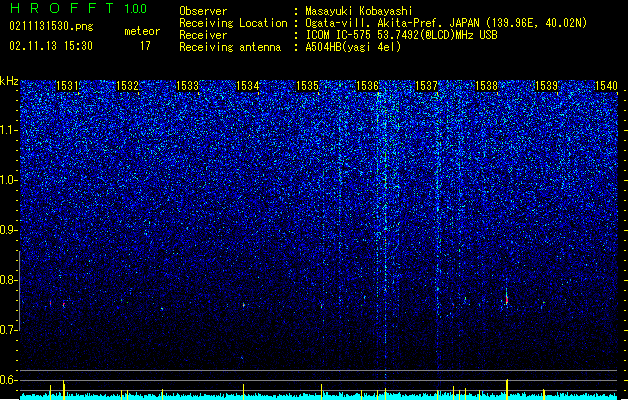This screenshot has width=629, height=400.
Task: Click the antenna text A504HB(yagi 4el)
Action: pyautogui.click(x=353, y=47)
